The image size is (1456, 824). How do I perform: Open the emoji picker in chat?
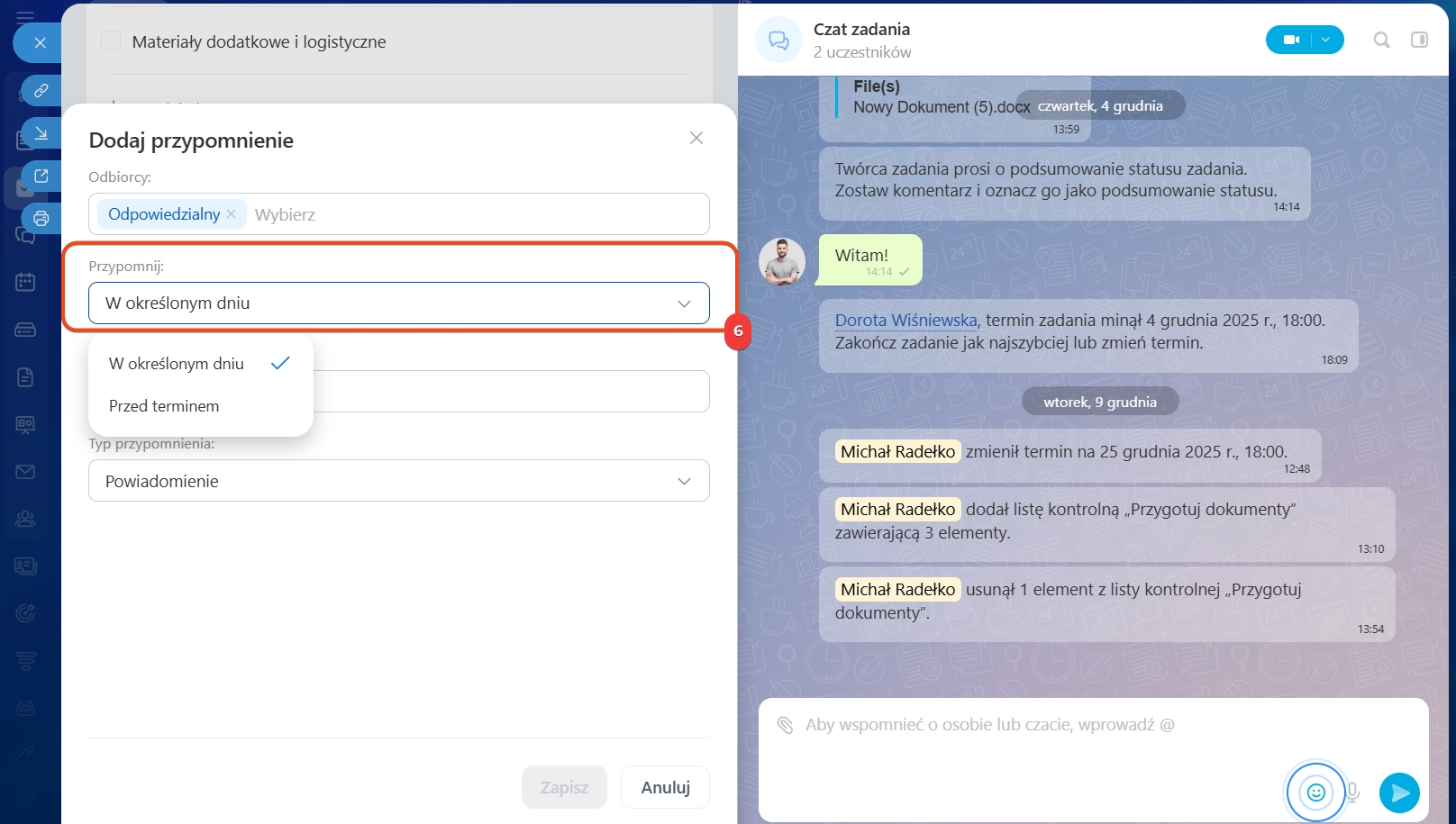(x=1315, y=792)
